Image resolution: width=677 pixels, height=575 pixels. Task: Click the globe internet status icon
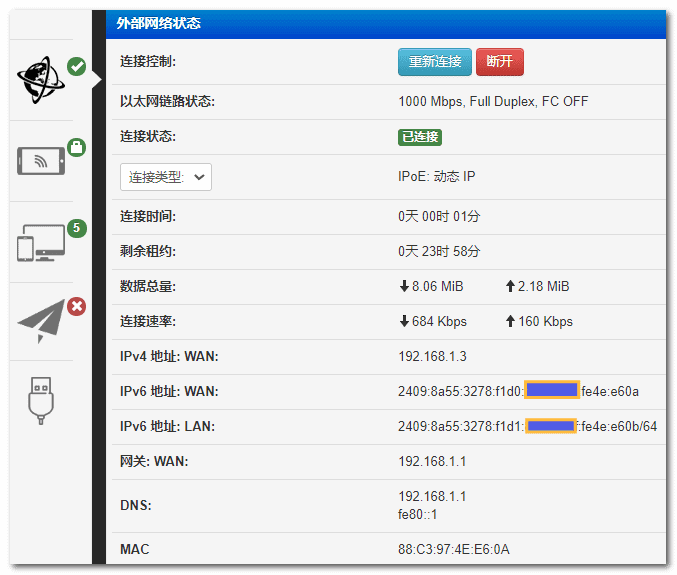(x=40, y=80)
